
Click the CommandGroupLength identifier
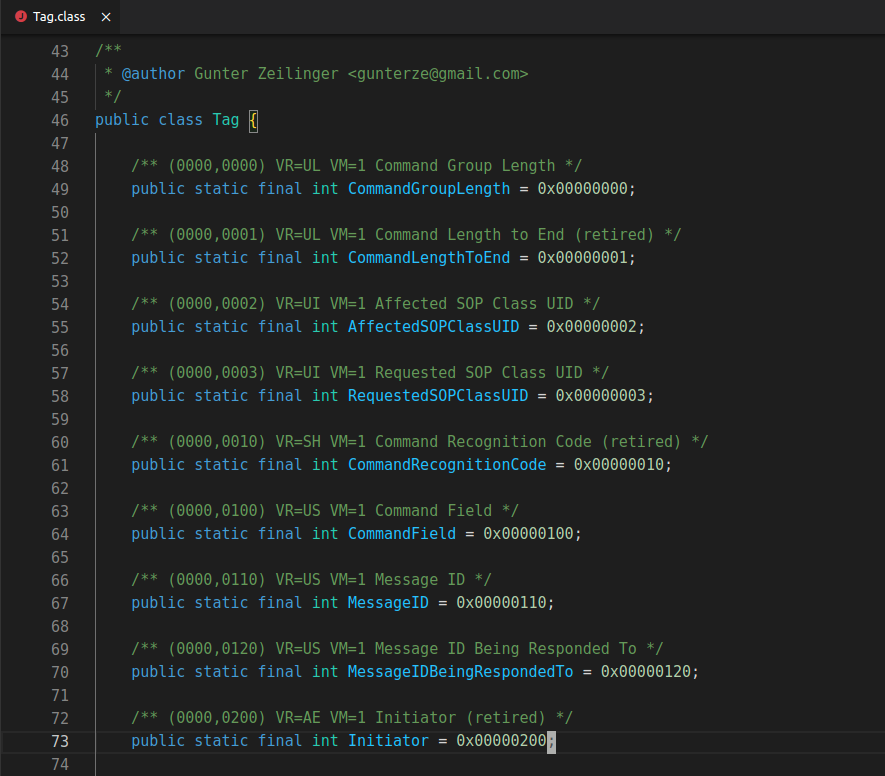[429, 188]
